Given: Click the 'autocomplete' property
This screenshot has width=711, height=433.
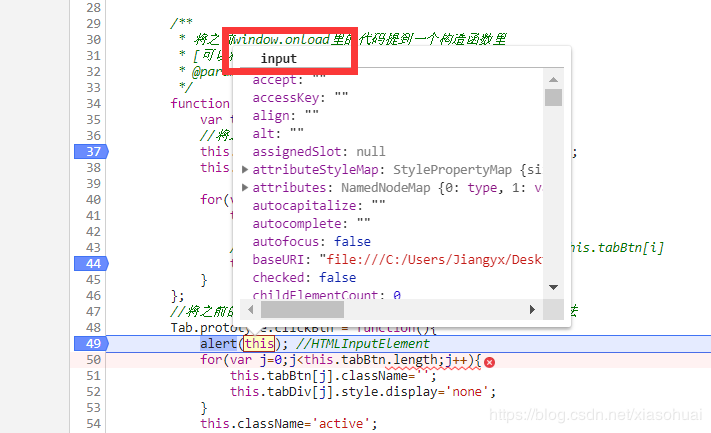Looking at the screenshot, I should (297, 224).
